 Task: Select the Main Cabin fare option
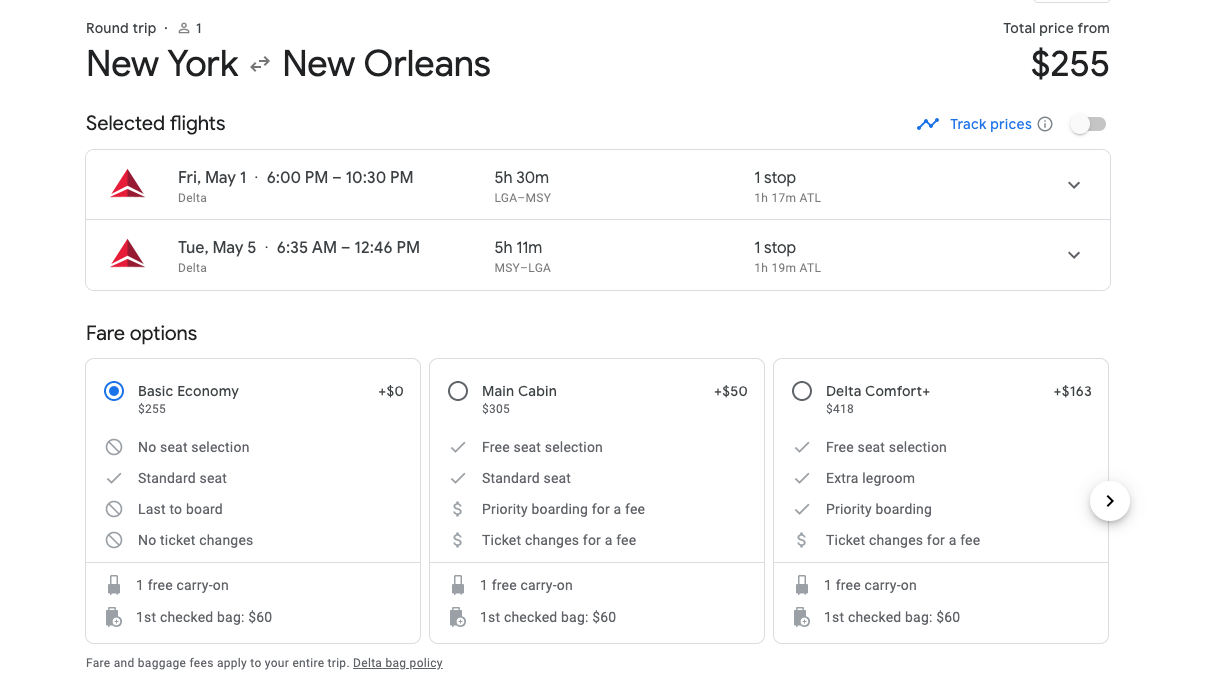pyautogui.click(x=458, y=391)
